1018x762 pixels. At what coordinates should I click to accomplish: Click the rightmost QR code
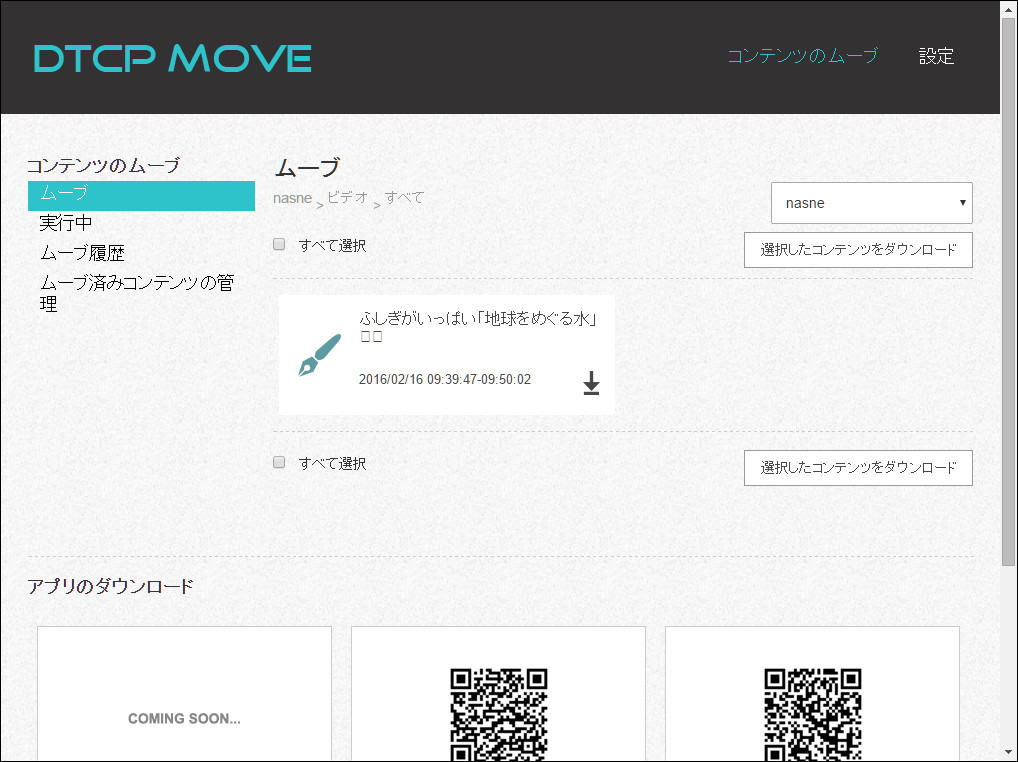[x=812, y=715]
